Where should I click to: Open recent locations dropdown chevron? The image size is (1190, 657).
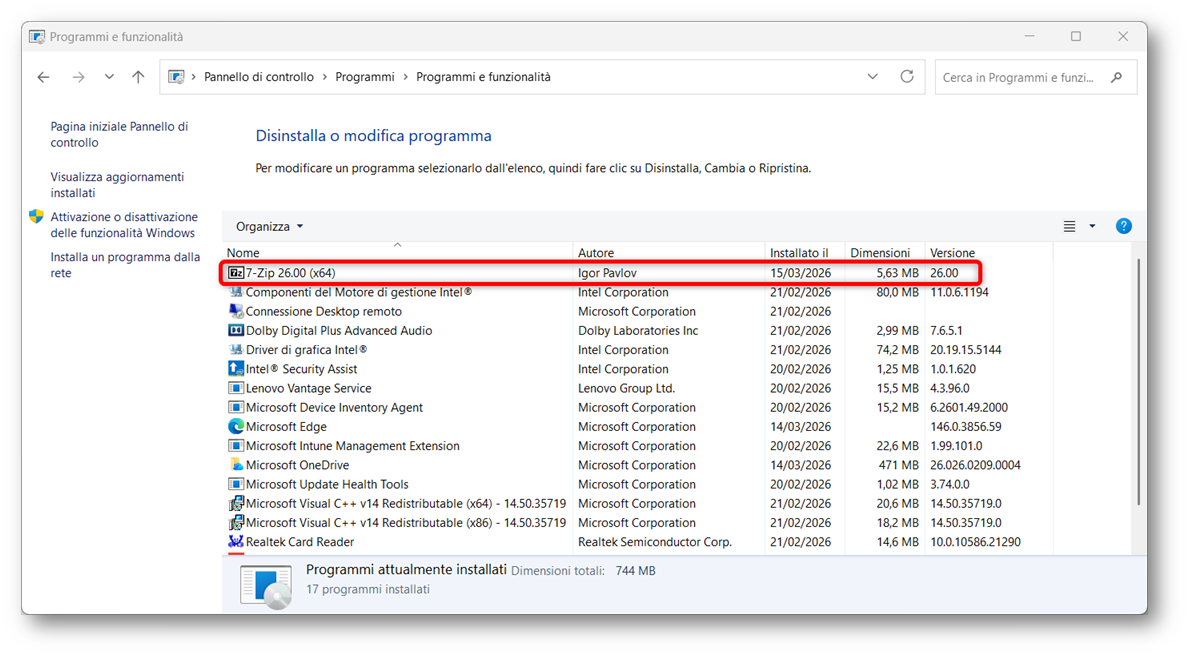(109, 77)
